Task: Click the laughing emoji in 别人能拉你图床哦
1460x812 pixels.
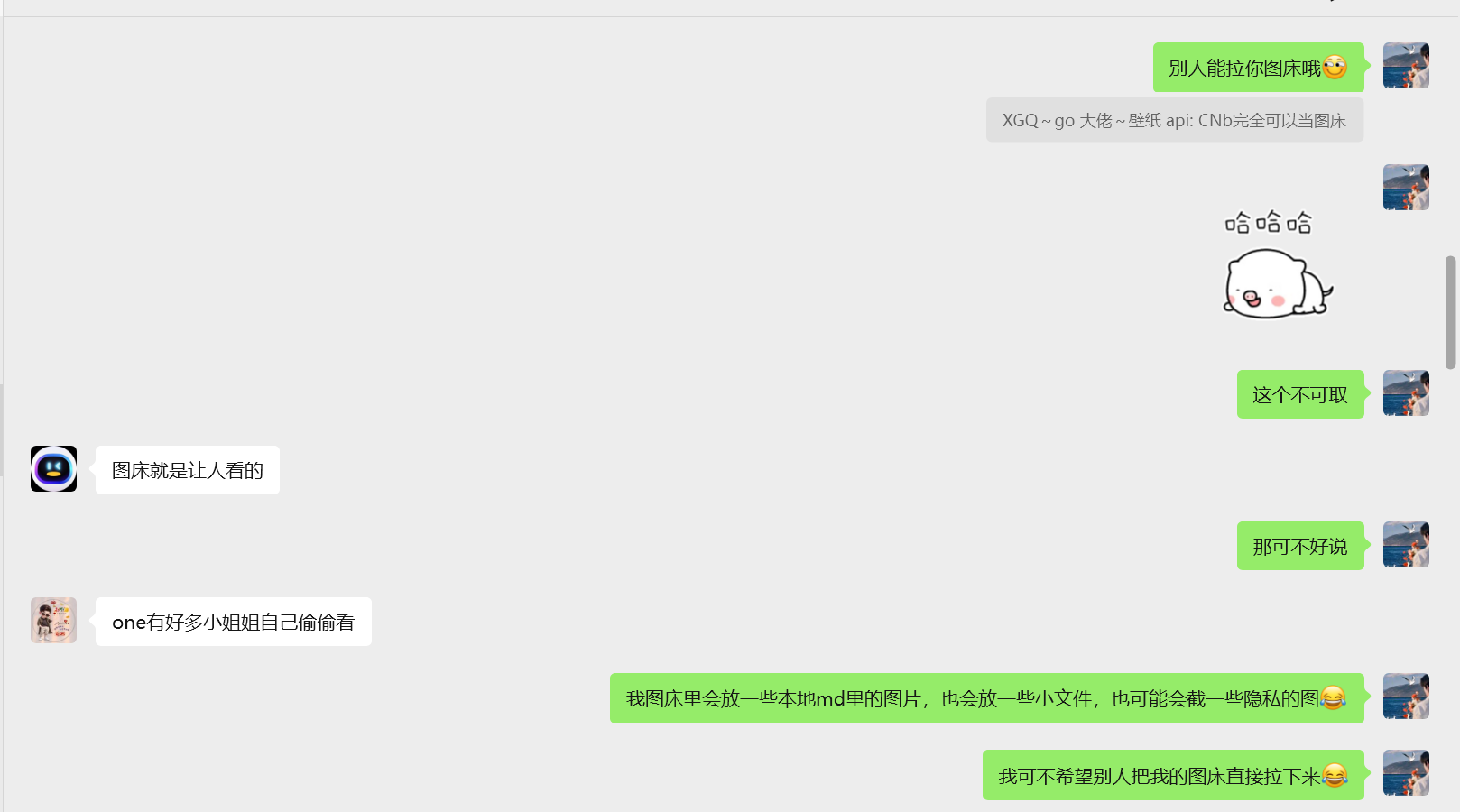Action: click(x=1335, y=67)
